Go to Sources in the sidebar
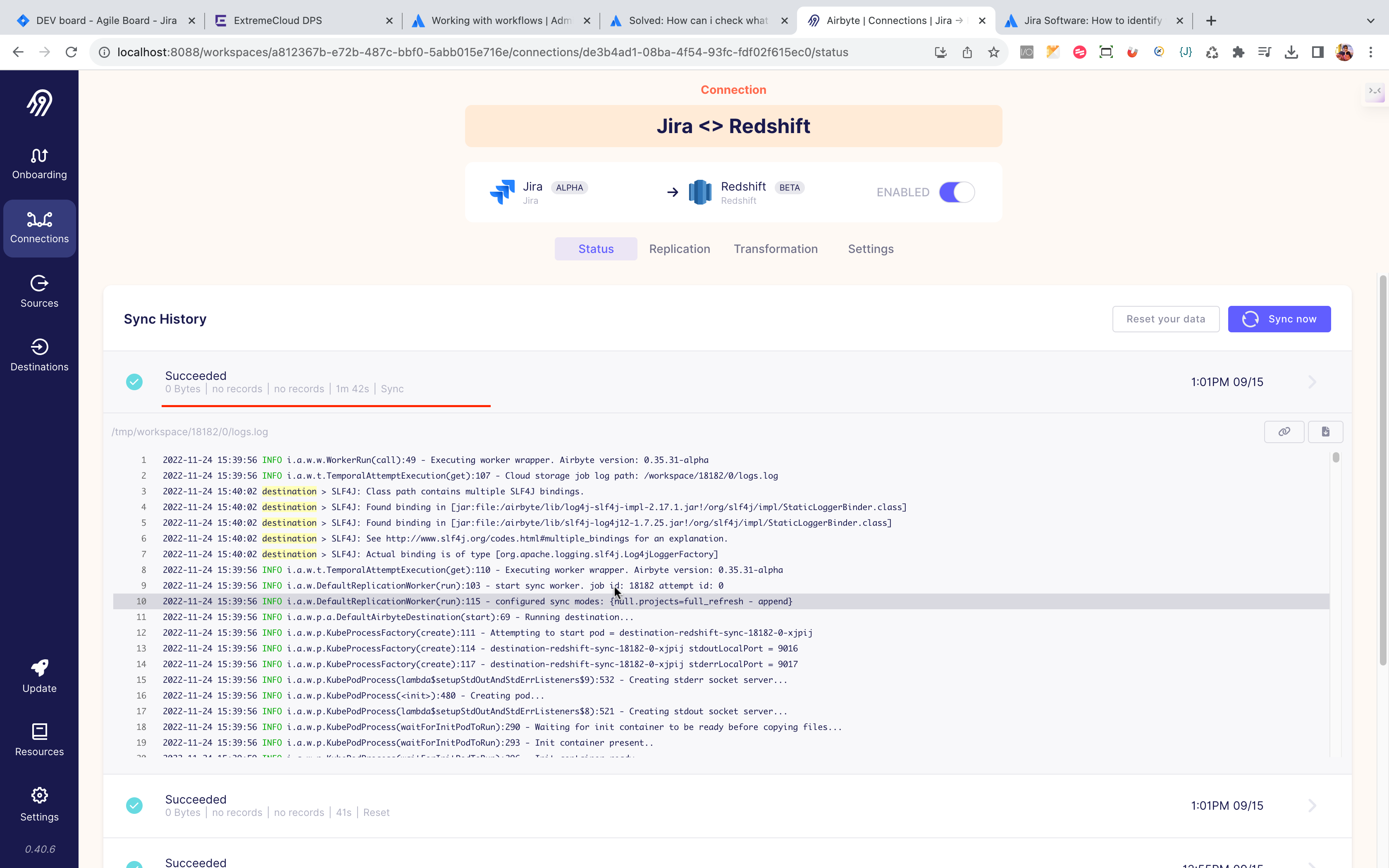1389x868 pixels. pos(40,292)
